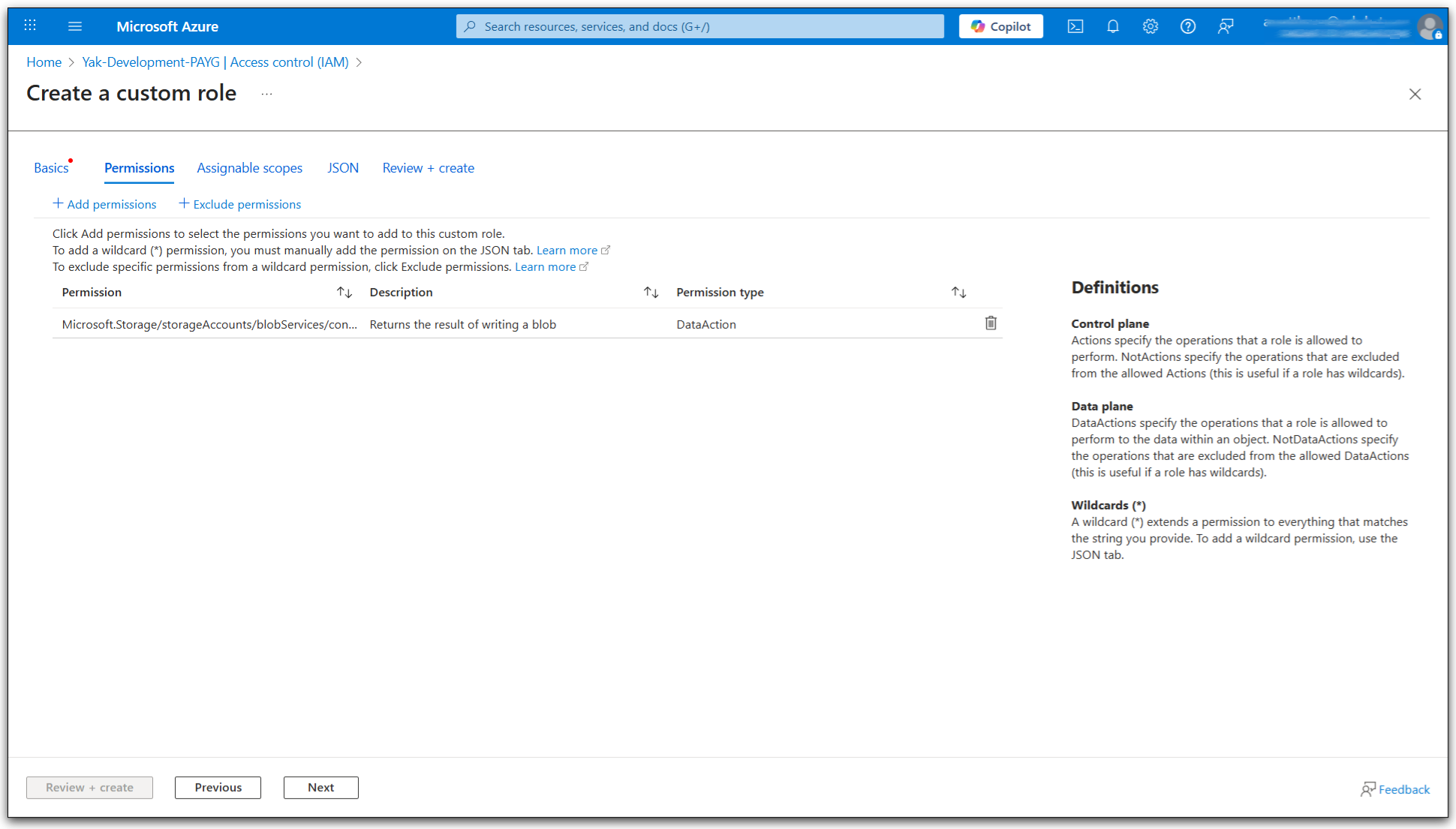The width and height of the screenshot is (1456, 829).
Task: Click the Next button
Action: 320,787
